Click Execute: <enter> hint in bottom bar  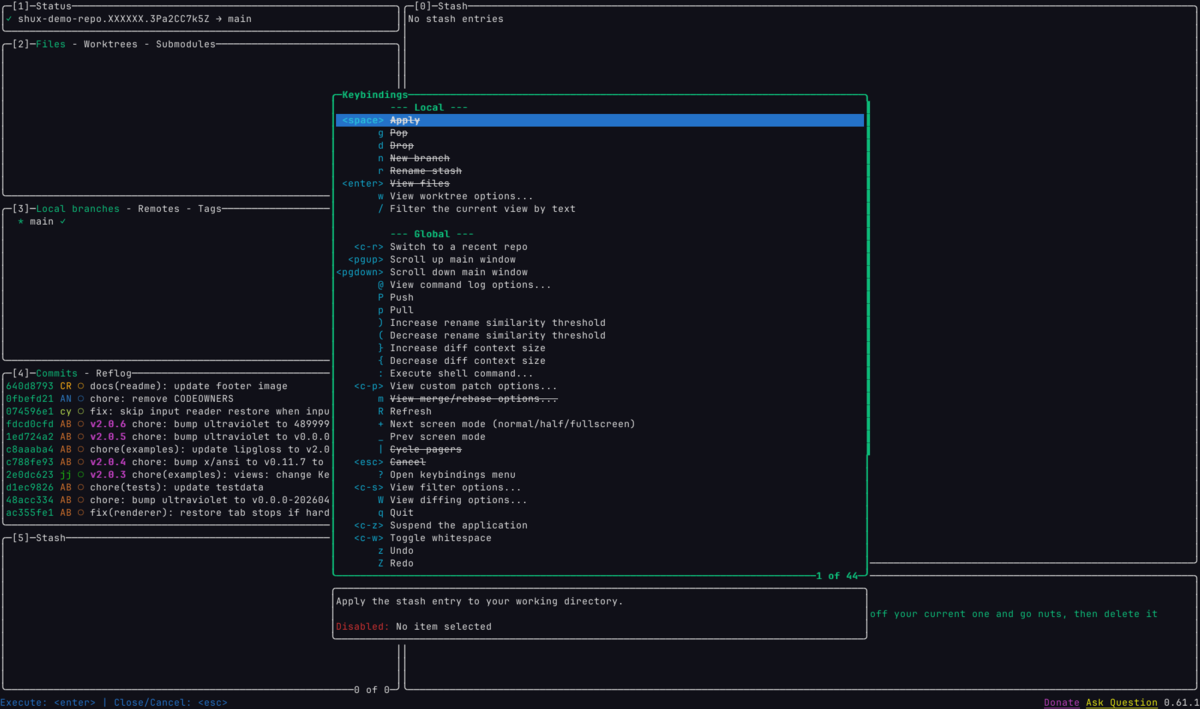(x=48, y=703)
